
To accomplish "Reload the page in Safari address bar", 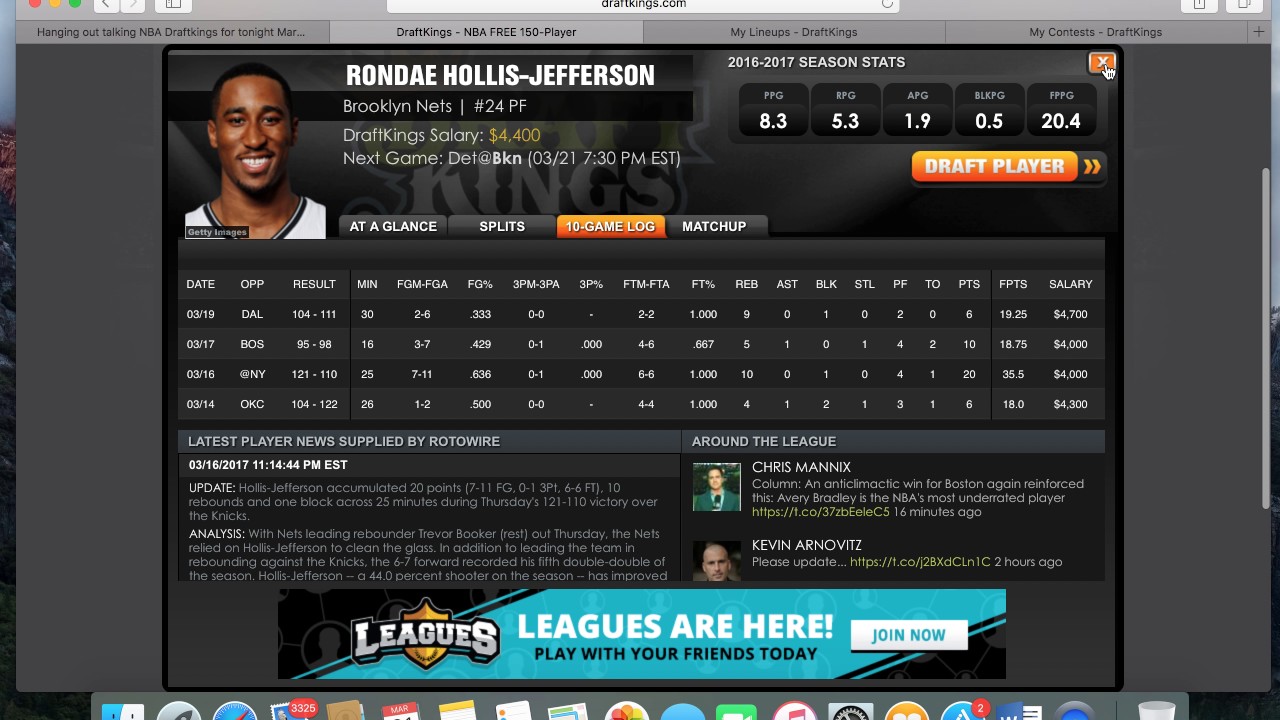I will pyautogui.click(x=887, y=4).
